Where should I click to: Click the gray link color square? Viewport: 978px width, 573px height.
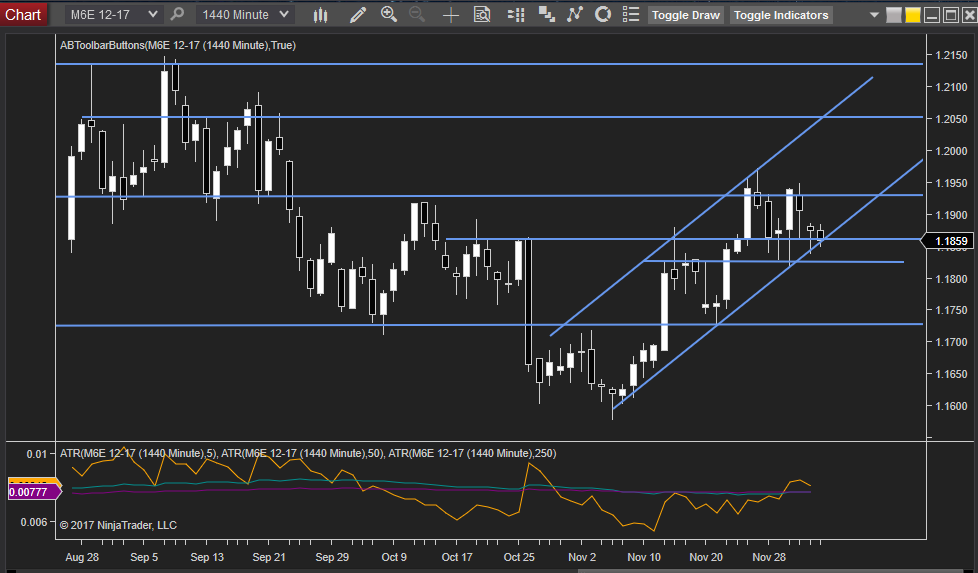894,15
